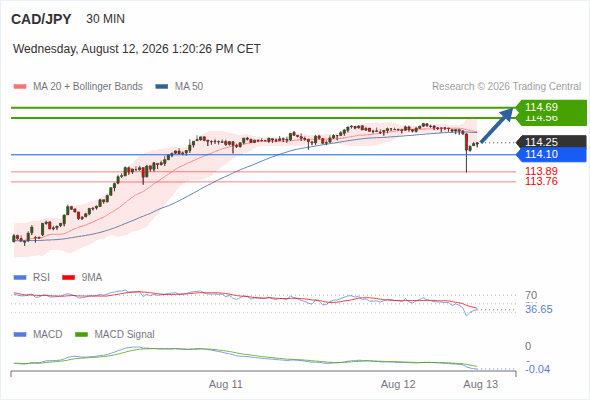Click the Trading Central research copyright text
Viewport: 590px width, 400px height.
coord(506,87)
